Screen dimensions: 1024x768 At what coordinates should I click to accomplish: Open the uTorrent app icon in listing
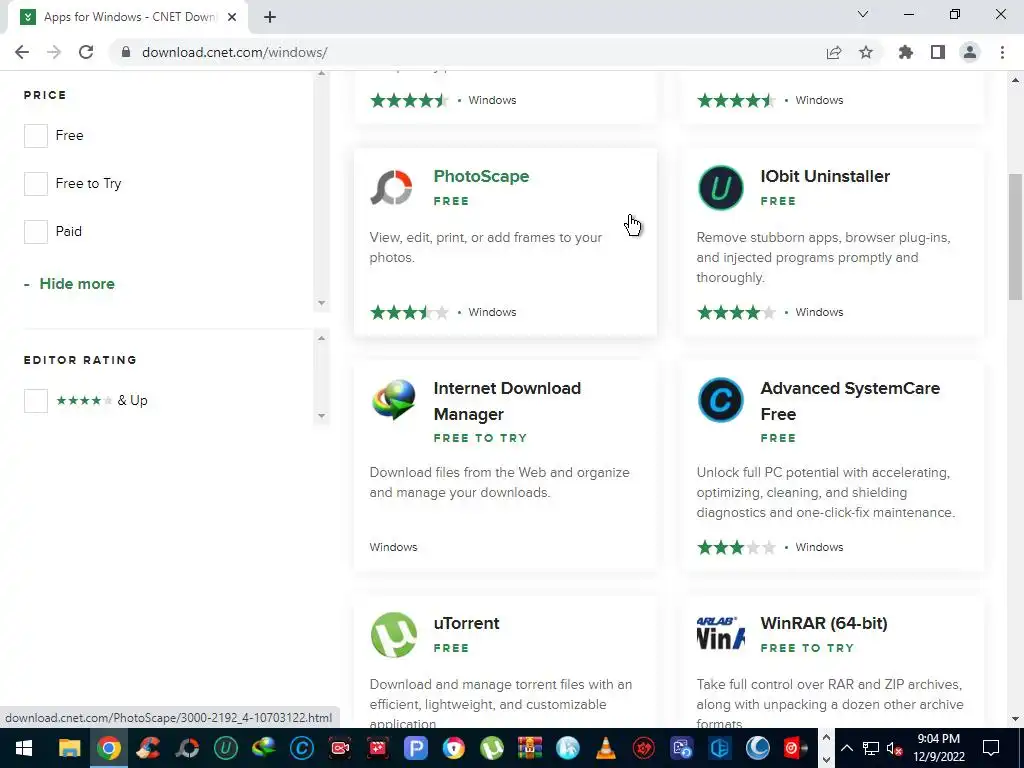tap(394, 634)
